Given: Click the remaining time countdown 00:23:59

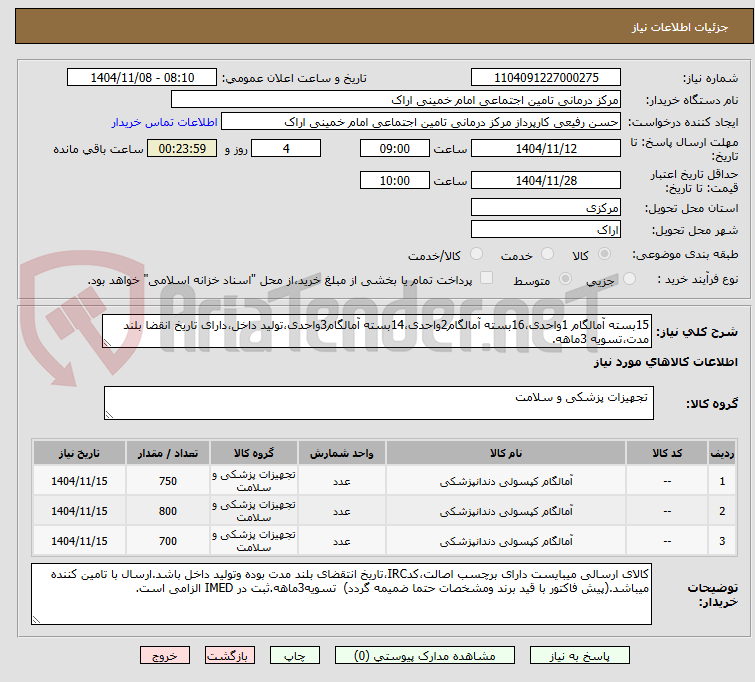Looking at the screenshot, I should (182, 148).
